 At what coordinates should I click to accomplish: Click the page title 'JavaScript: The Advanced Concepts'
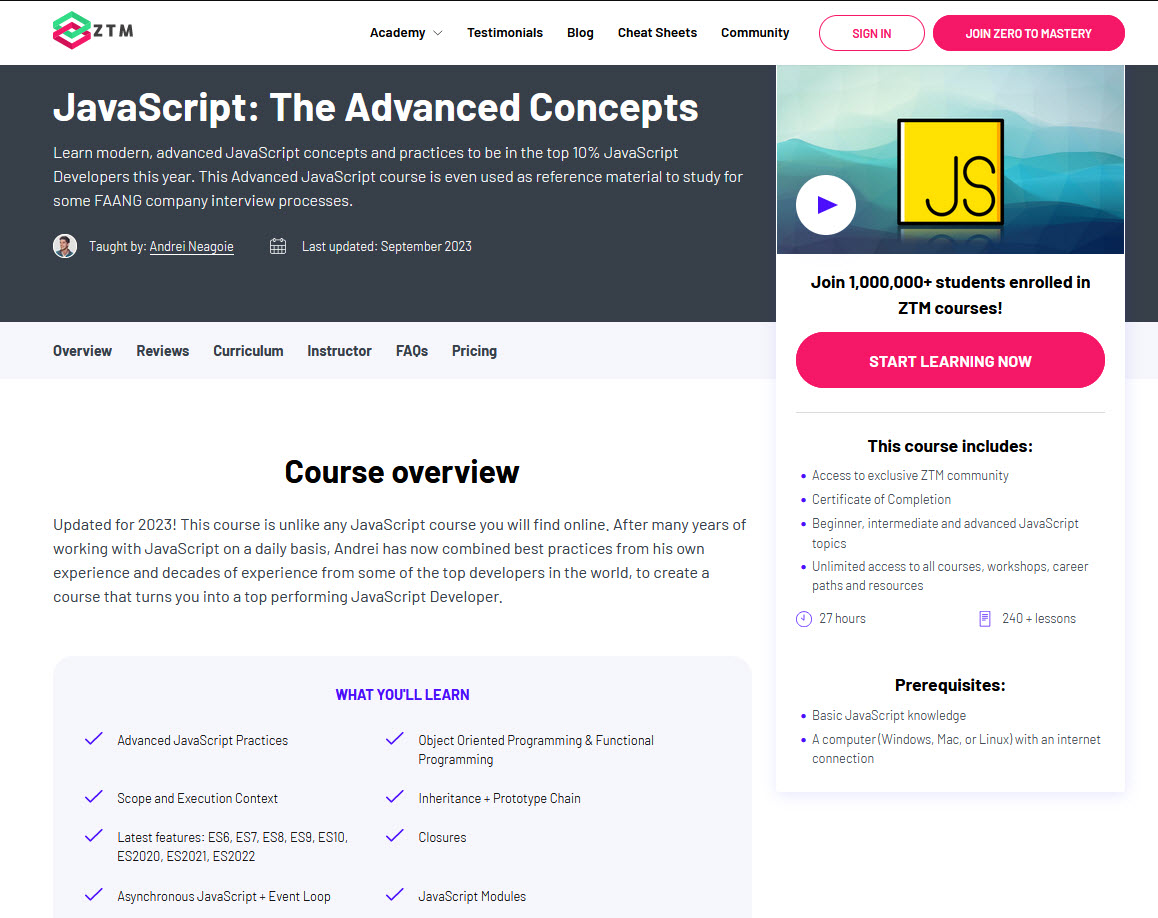(375, 108)
